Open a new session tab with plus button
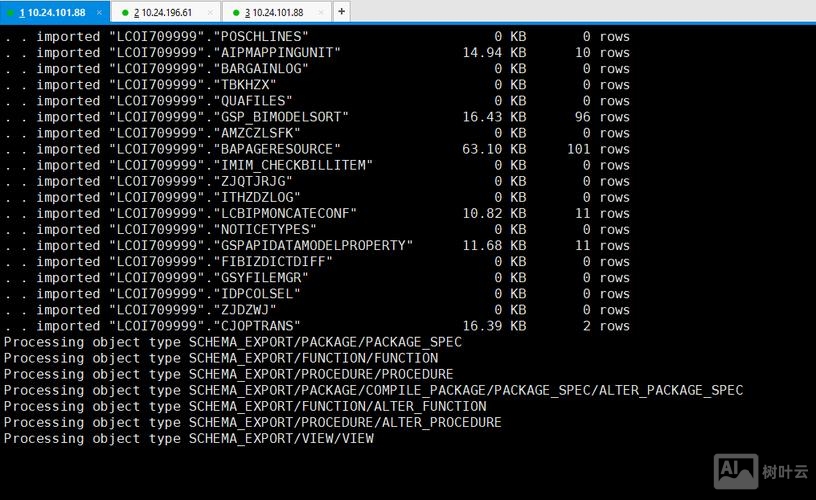 (x=342, y=12)
